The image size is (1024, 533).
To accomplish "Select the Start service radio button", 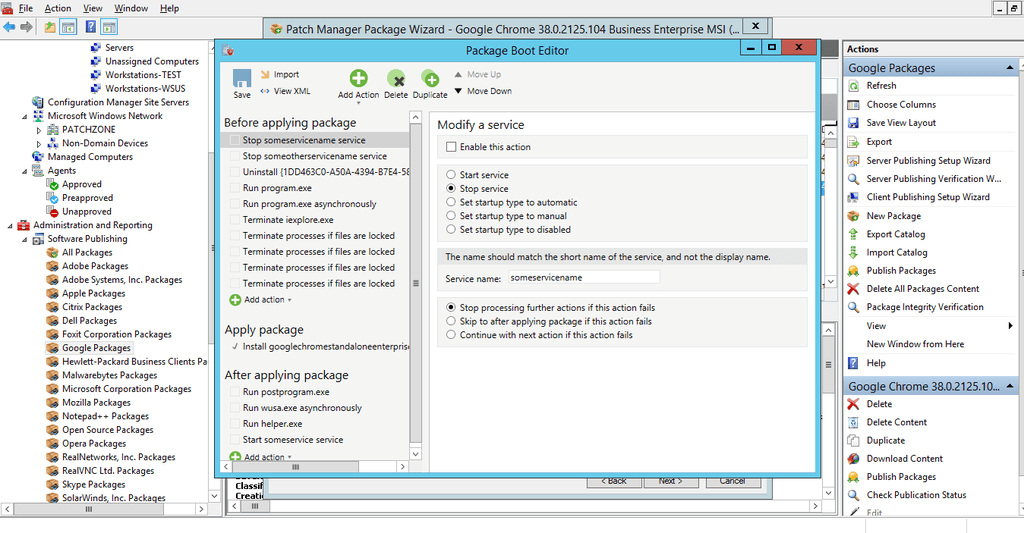I will coord(451,175).
